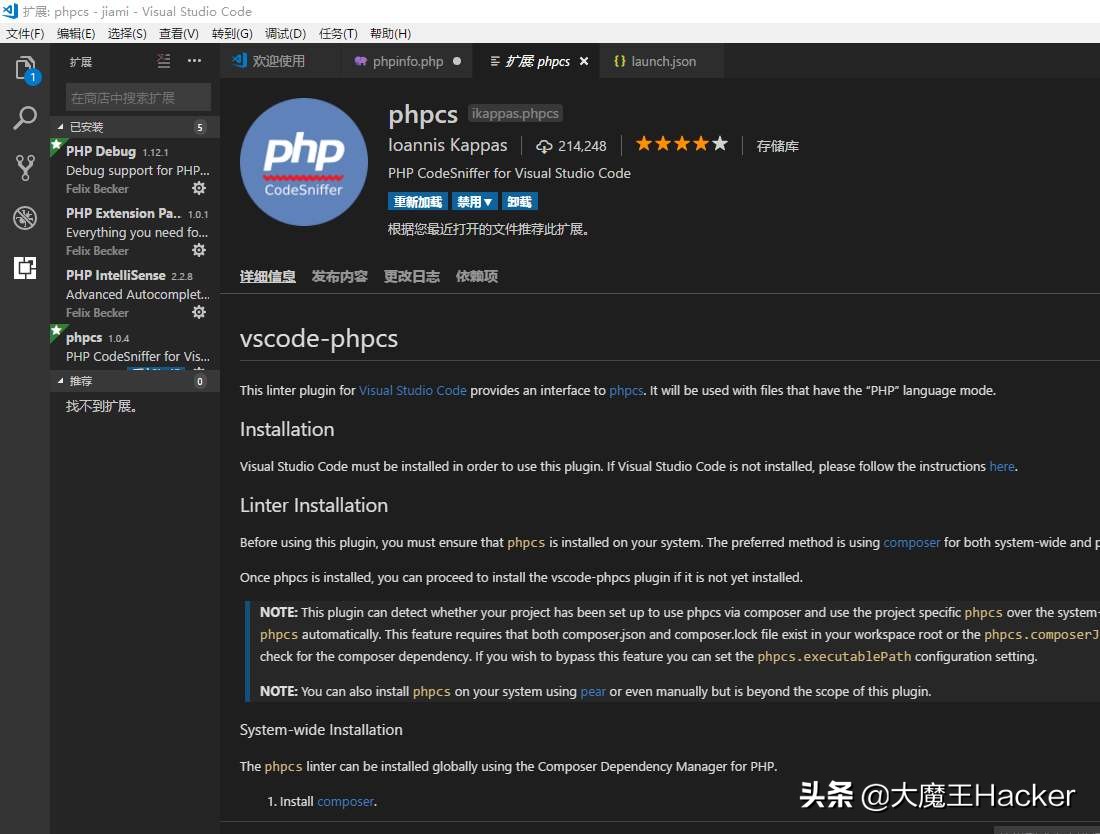Open the Go menu

click(232, 33)
